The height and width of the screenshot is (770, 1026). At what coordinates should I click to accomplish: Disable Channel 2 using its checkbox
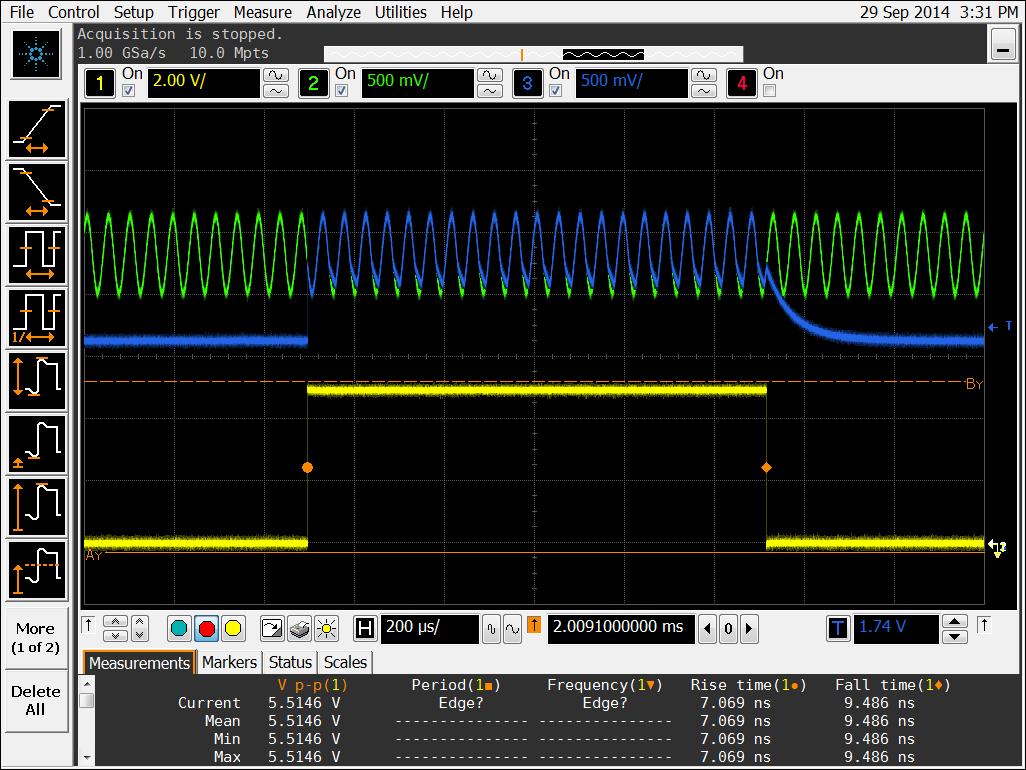[342, 91]
